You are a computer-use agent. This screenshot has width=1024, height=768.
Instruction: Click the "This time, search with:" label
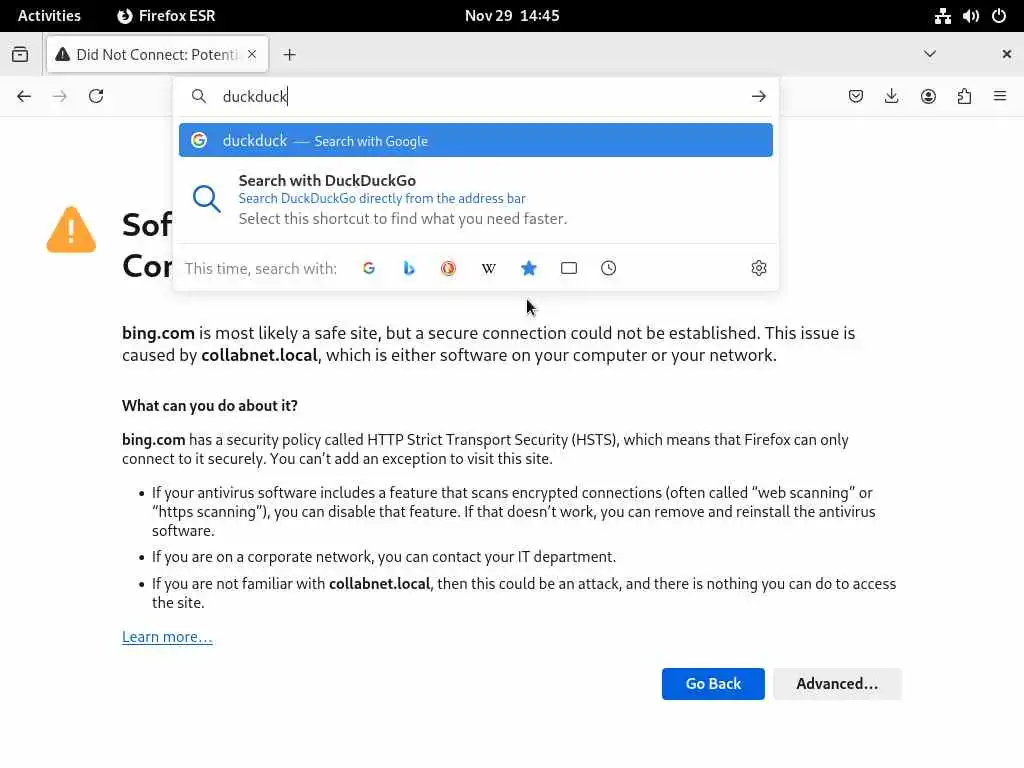click(261, 268)
